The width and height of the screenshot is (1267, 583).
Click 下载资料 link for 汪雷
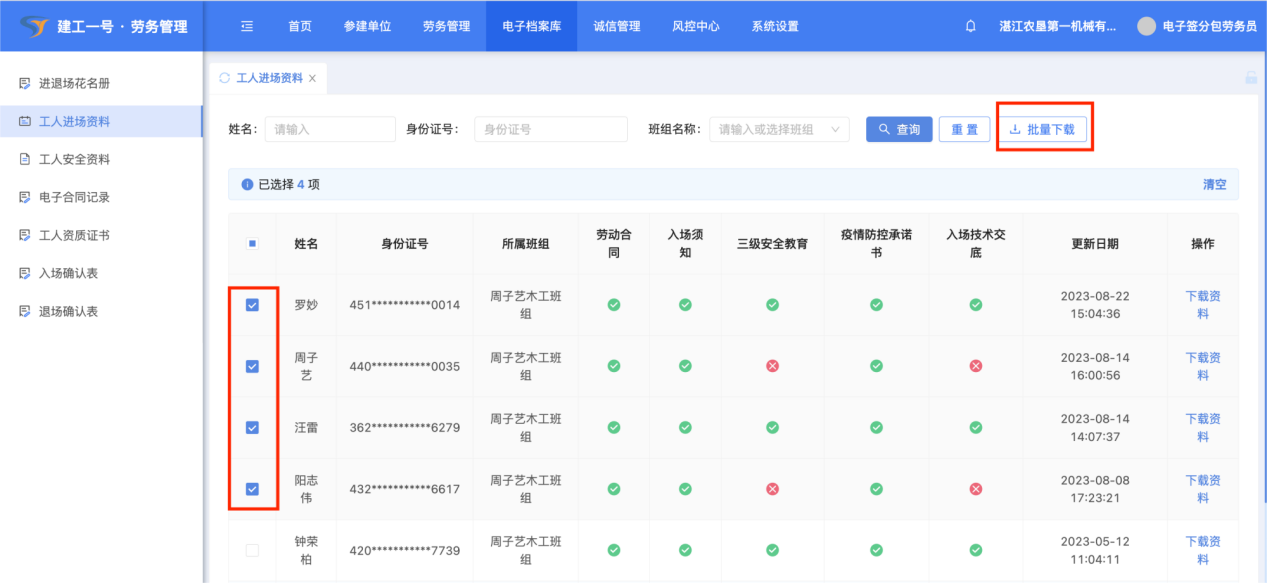[1202, 427]
